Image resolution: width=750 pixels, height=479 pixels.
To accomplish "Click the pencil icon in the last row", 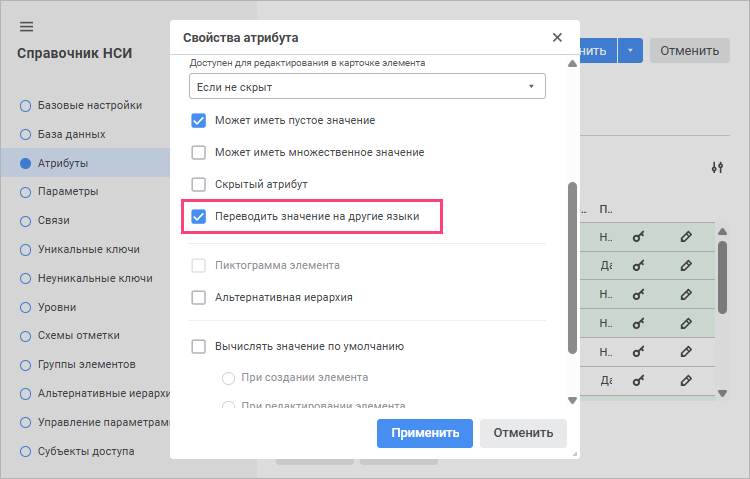I will [686, 381].
